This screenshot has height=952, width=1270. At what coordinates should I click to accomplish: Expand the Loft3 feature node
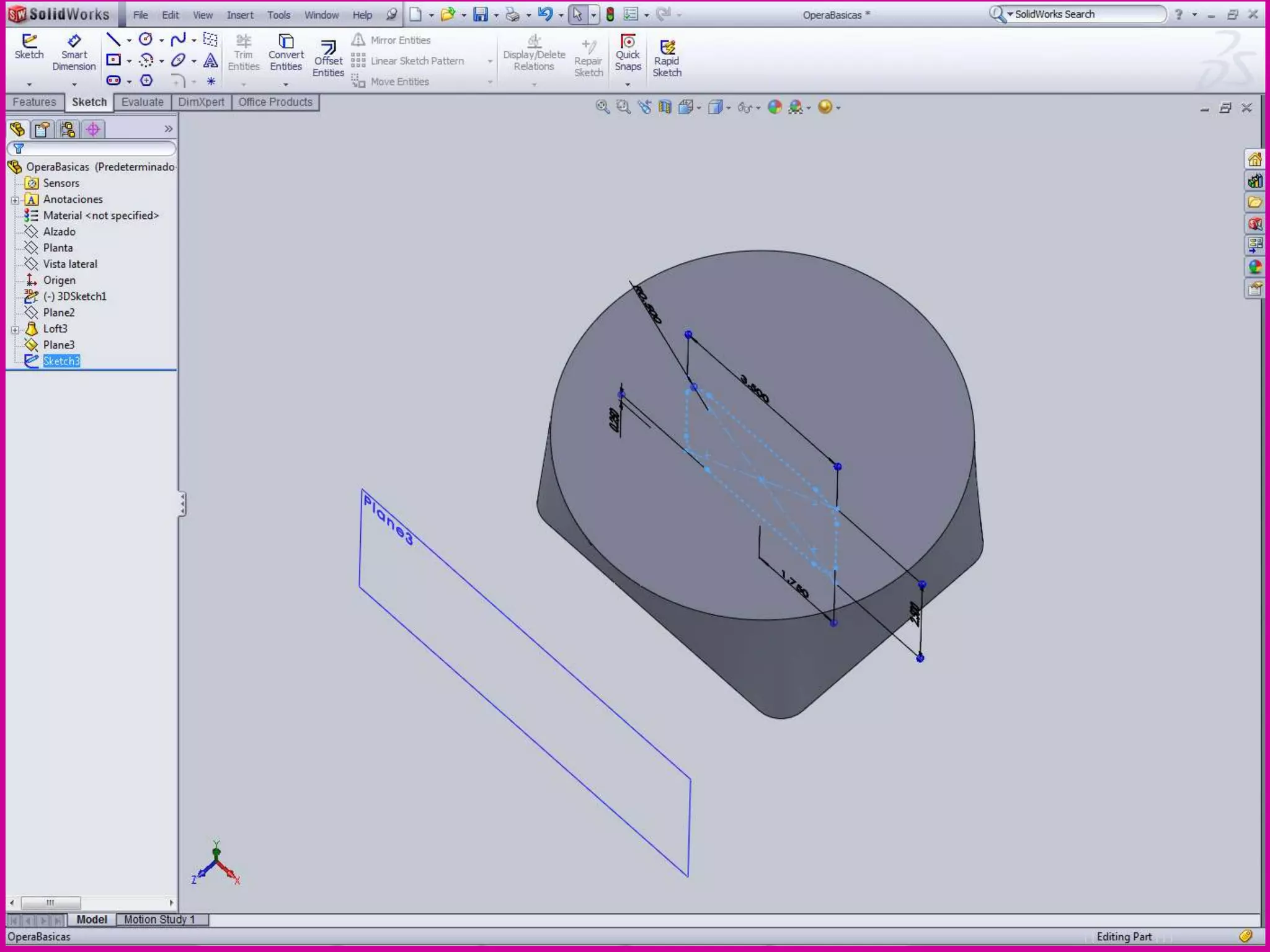[x=15, y=330]
